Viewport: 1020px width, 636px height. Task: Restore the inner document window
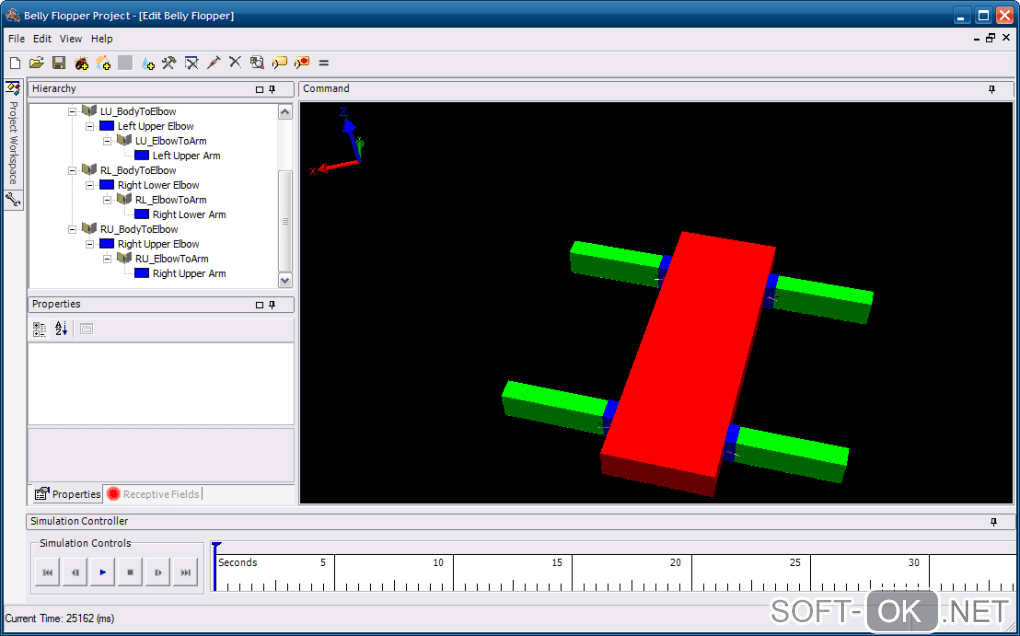[991, 38]
